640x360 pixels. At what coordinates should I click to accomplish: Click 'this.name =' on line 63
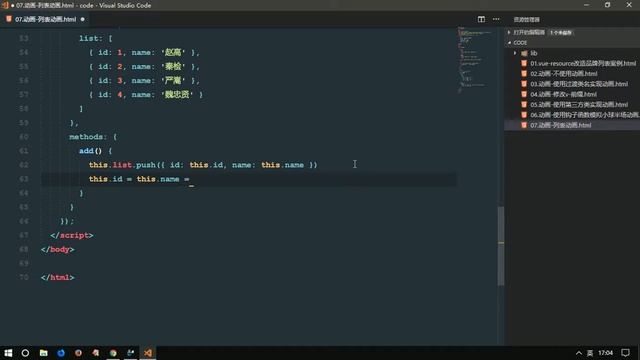[162, 179]
